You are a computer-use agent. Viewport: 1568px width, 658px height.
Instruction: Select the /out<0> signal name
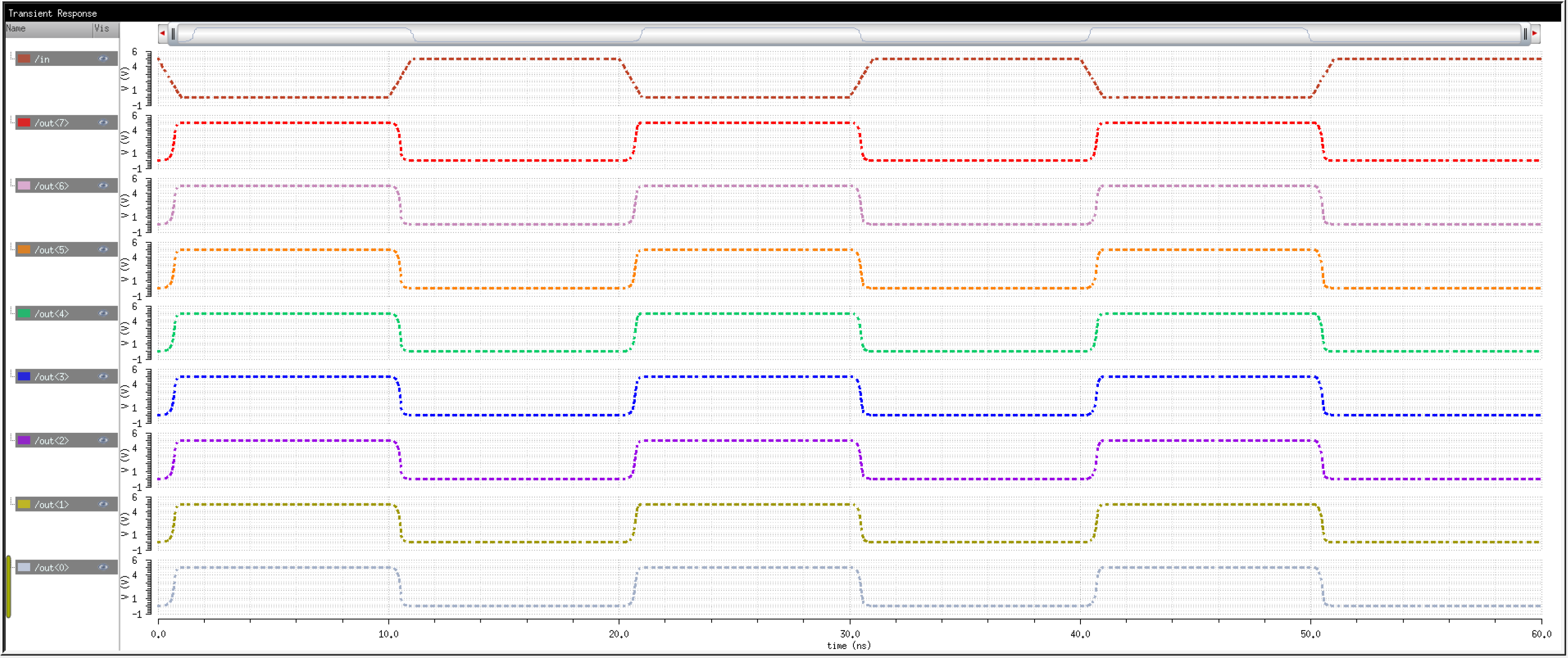coord(52,567)
